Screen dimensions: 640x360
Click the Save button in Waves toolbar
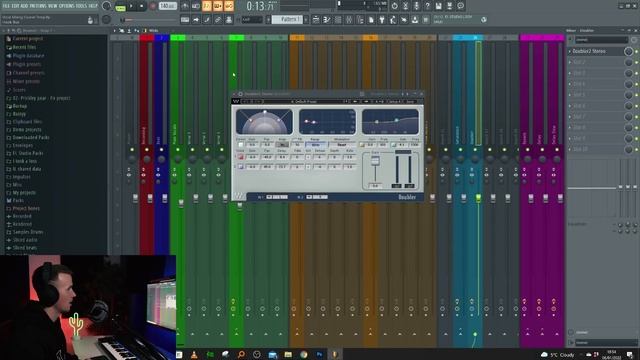coord(410,101)
